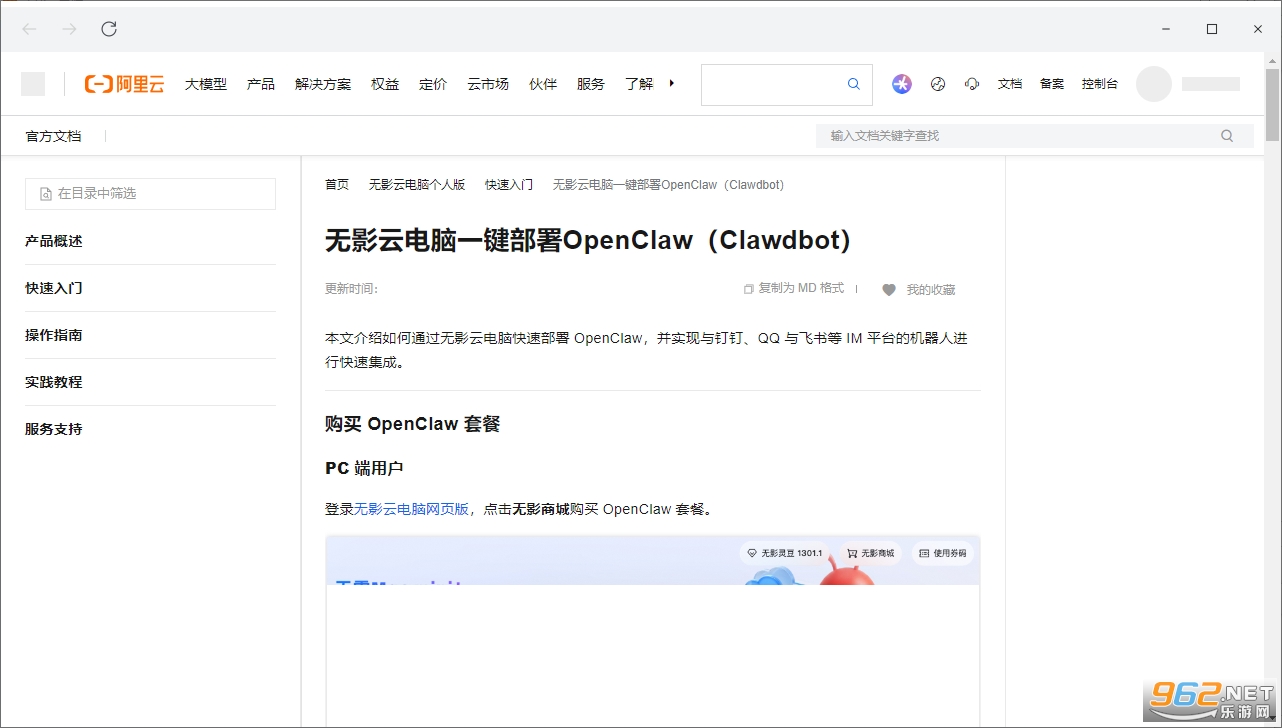Open the 大模型 menu
Screen dimensions: 1282x728
point(206,84)
